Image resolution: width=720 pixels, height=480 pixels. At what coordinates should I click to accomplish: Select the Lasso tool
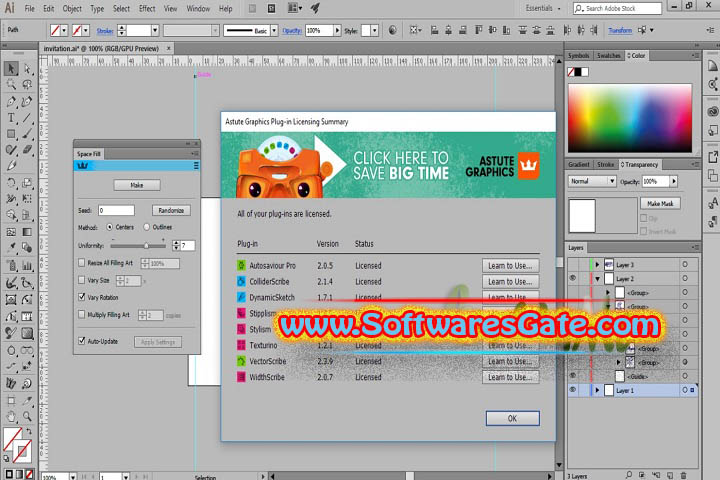coord(27,85)
